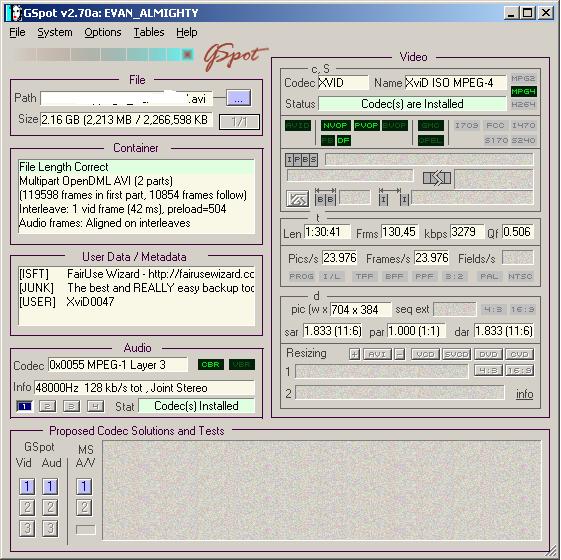Click the 3:2 pulldown indicator
Image resolution: width=561 pixels, height=560 pixels.
coord(454,276)
